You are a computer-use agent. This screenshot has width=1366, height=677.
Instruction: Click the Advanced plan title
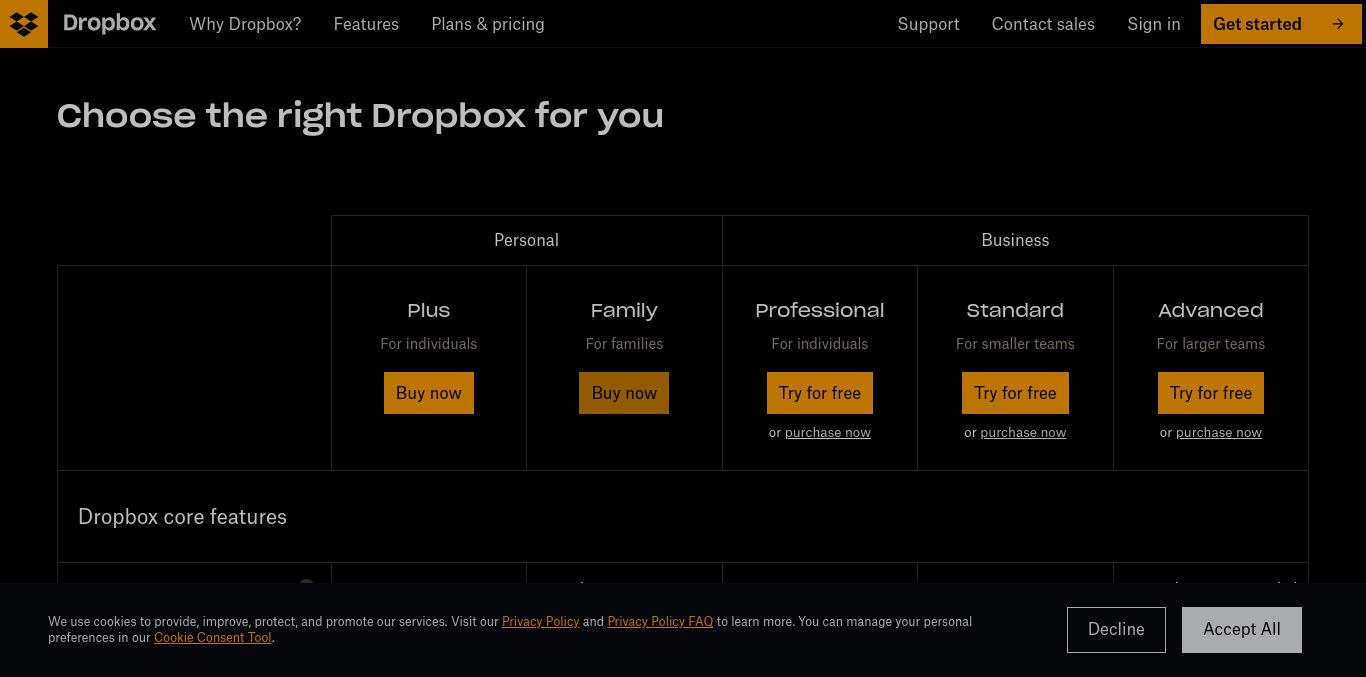pyautogui.click(x=1211, y=311)
